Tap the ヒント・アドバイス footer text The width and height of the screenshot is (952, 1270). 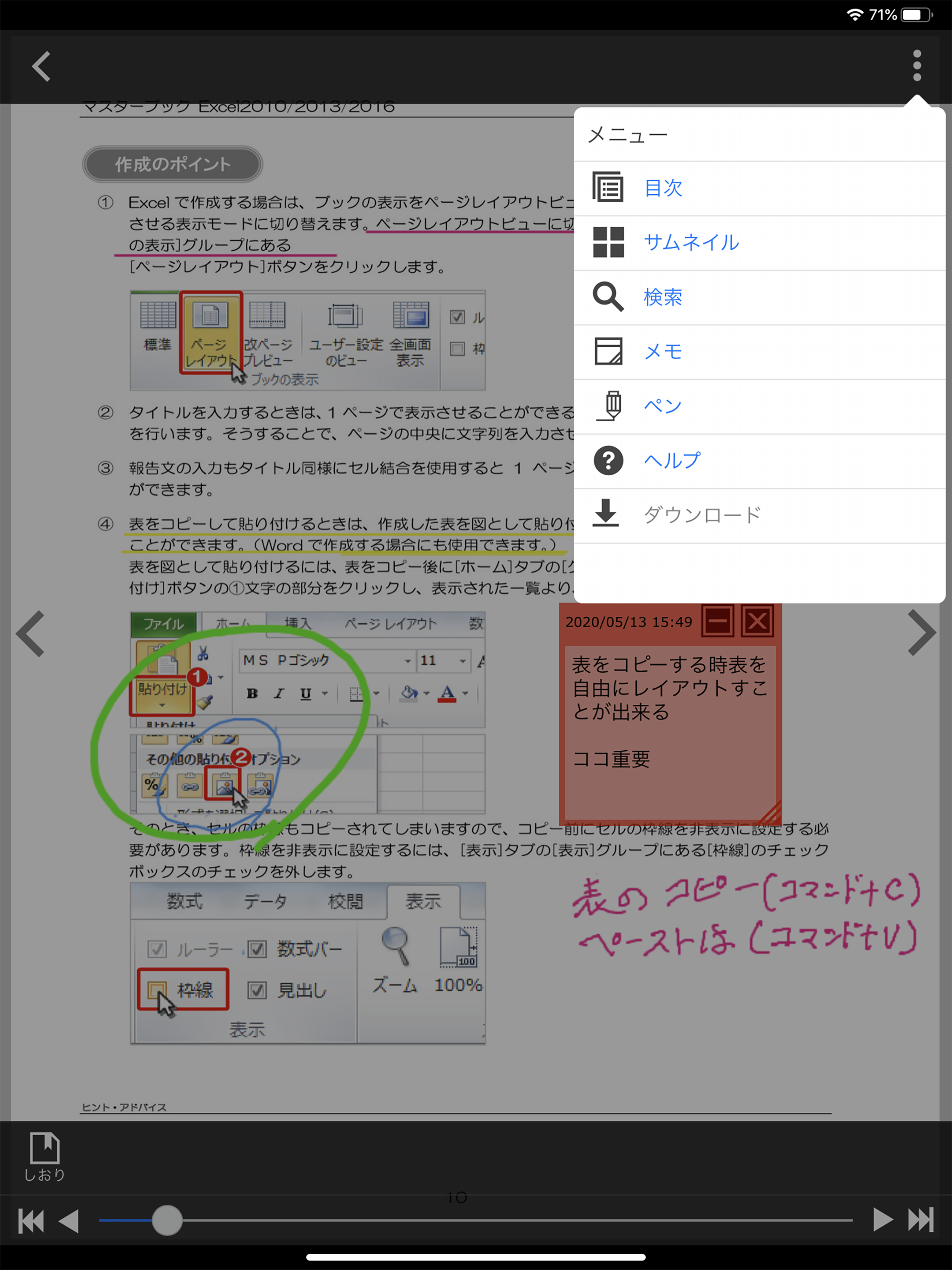(124, 1106)
